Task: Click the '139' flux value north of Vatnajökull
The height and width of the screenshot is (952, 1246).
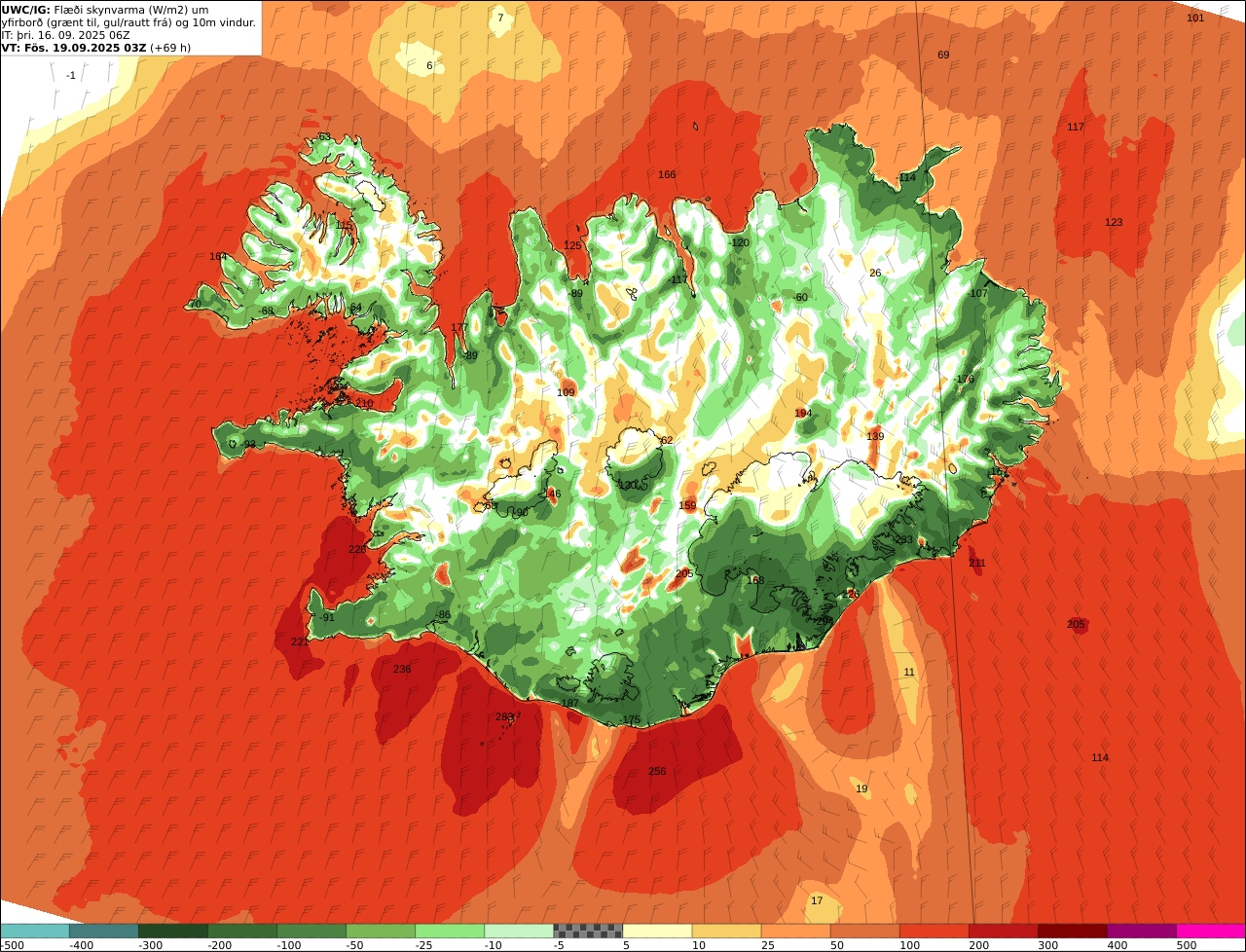Action: (x=875, y=437)
